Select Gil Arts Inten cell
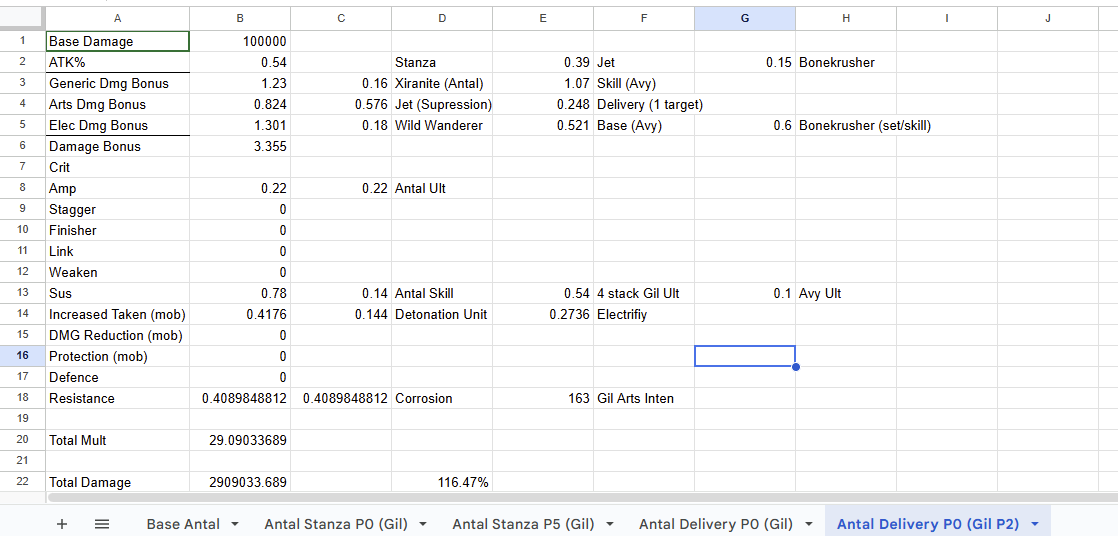1118x536 pixels. point(644,398)
